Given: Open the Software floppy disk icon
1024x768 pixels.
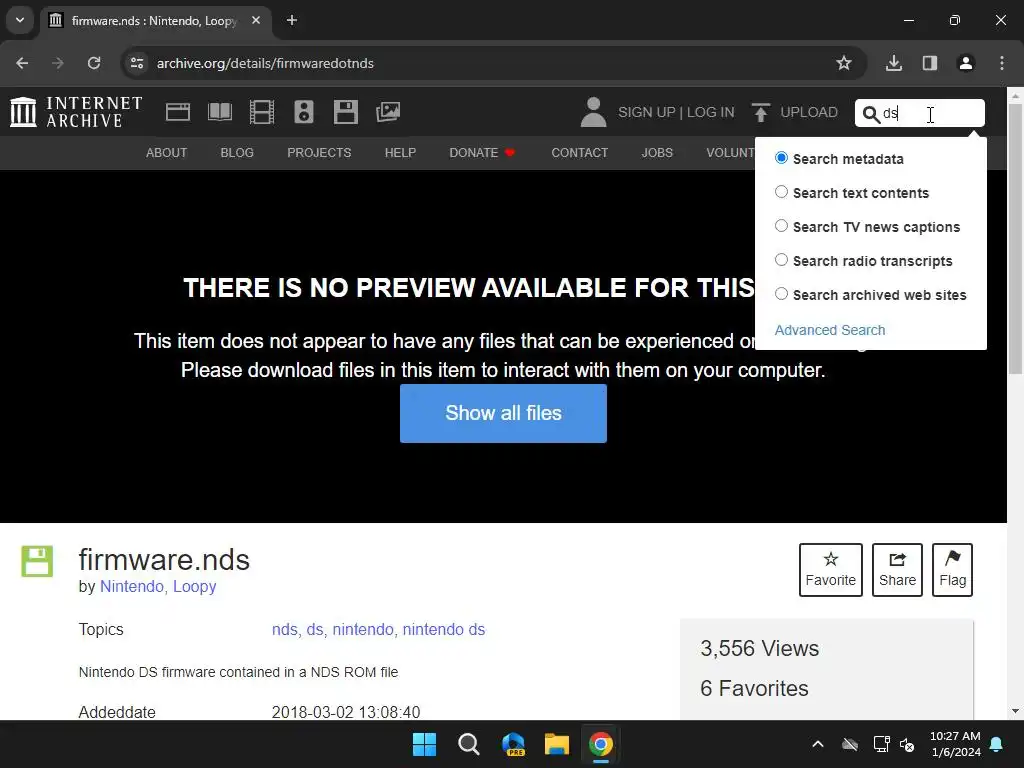Looking at the screenshot, I should click(345, 112).
